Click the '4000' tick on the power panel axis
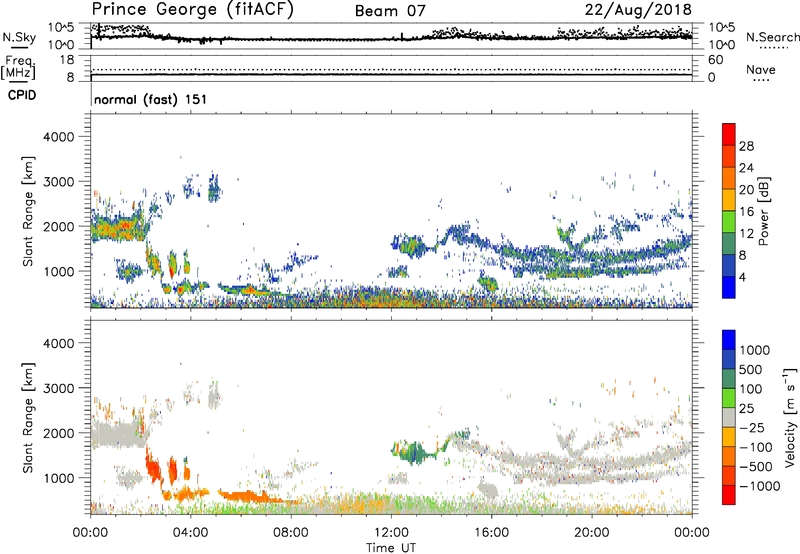 coord(58,137)
